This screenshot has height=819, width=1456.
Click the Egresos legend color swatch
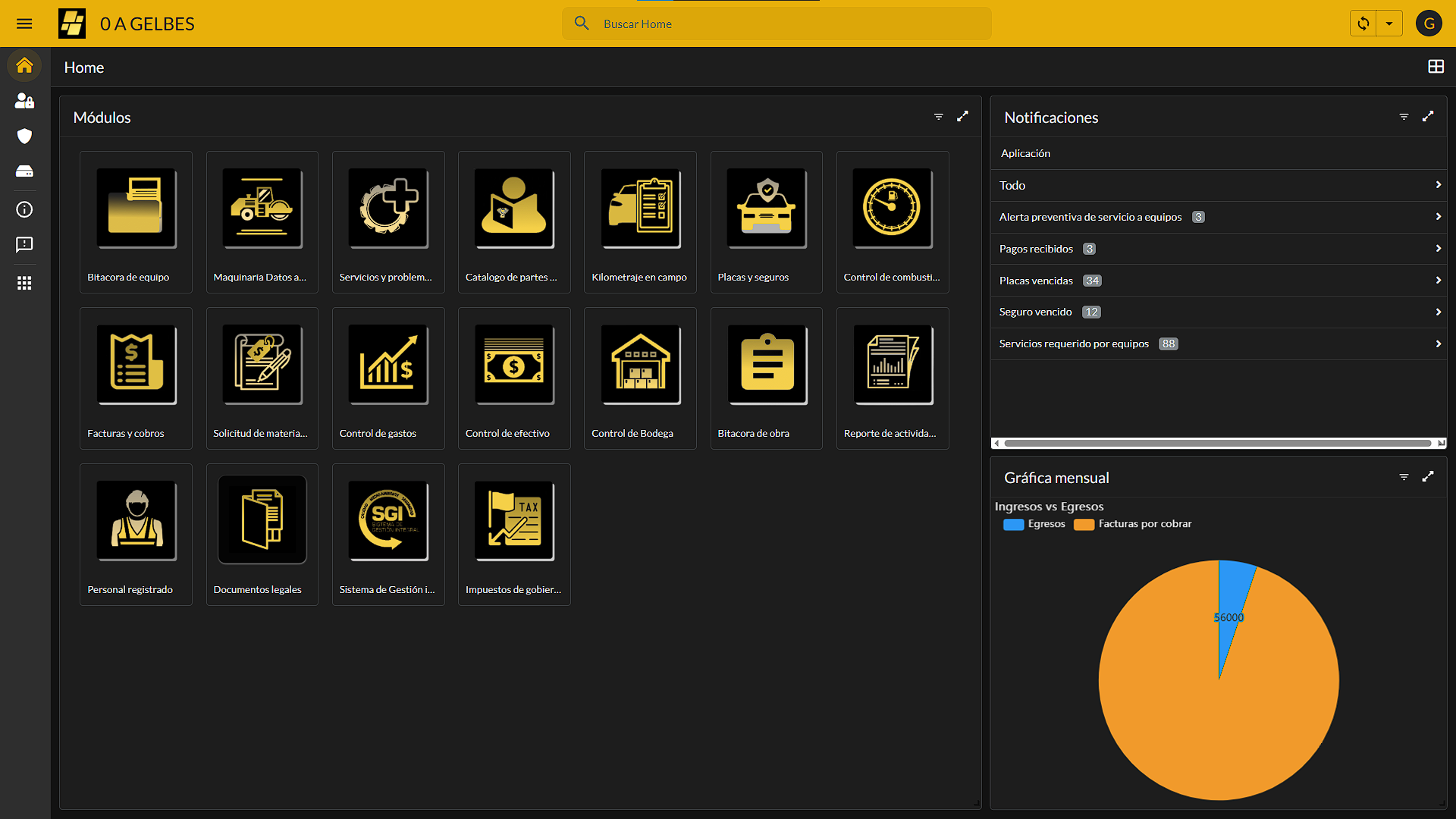pyautogui.click(x=1014, y=524)
